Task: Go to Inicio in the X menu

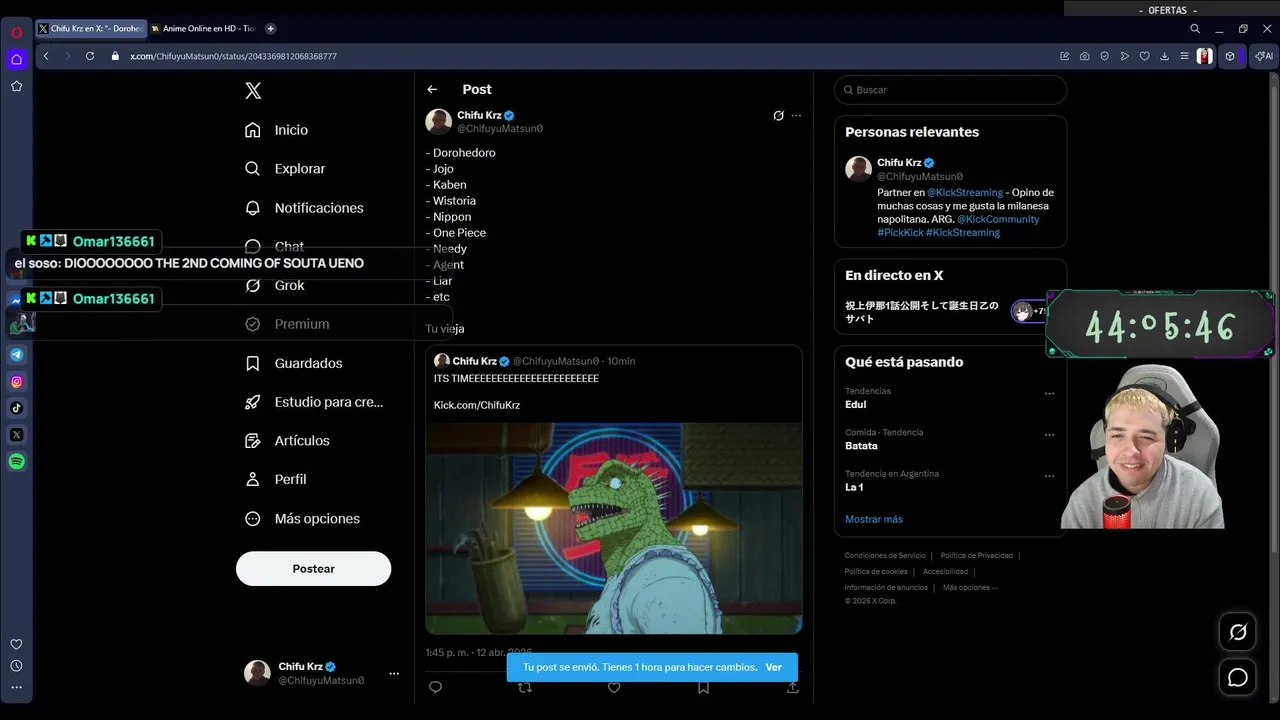Action: 277,130
